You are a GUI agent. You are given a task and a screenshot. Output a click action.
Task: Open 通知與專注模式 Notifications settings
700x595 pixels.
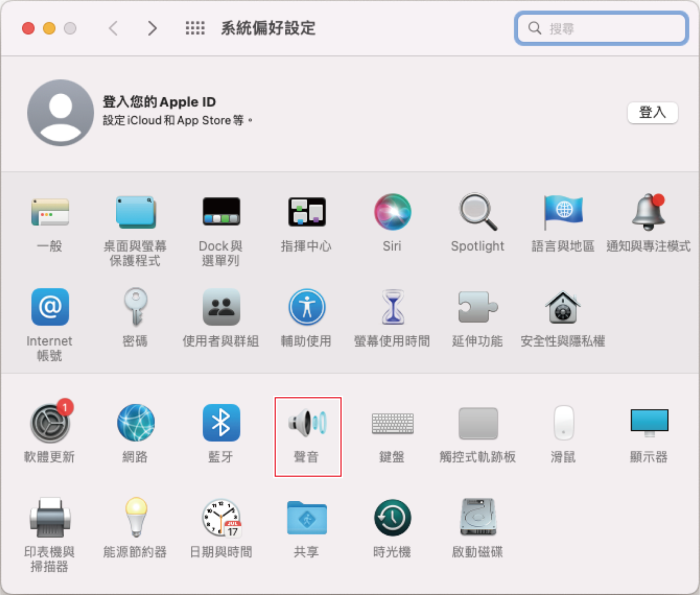pos(648,212)
